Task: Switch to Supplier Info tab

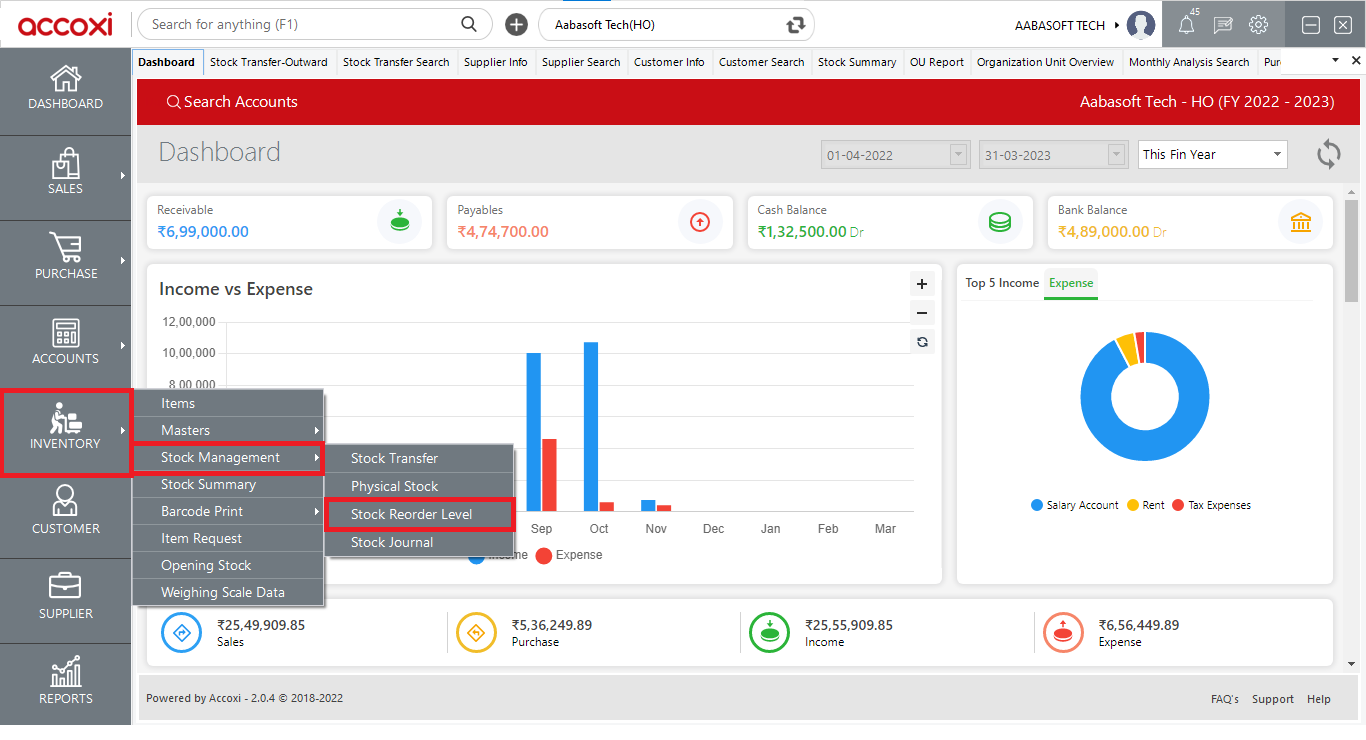Action: (x=496, y=62)
